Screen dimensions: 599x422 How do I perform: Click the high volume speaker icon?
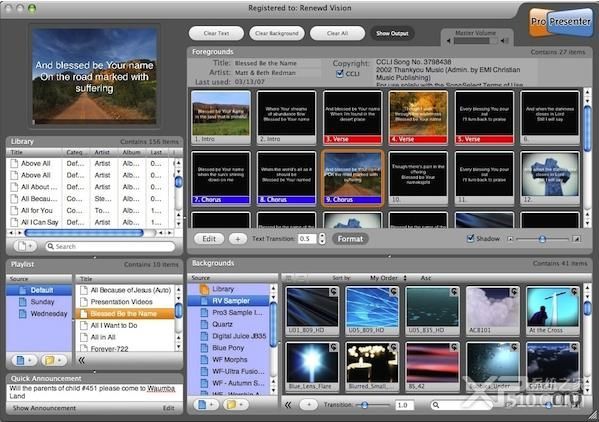pos(505,41)
